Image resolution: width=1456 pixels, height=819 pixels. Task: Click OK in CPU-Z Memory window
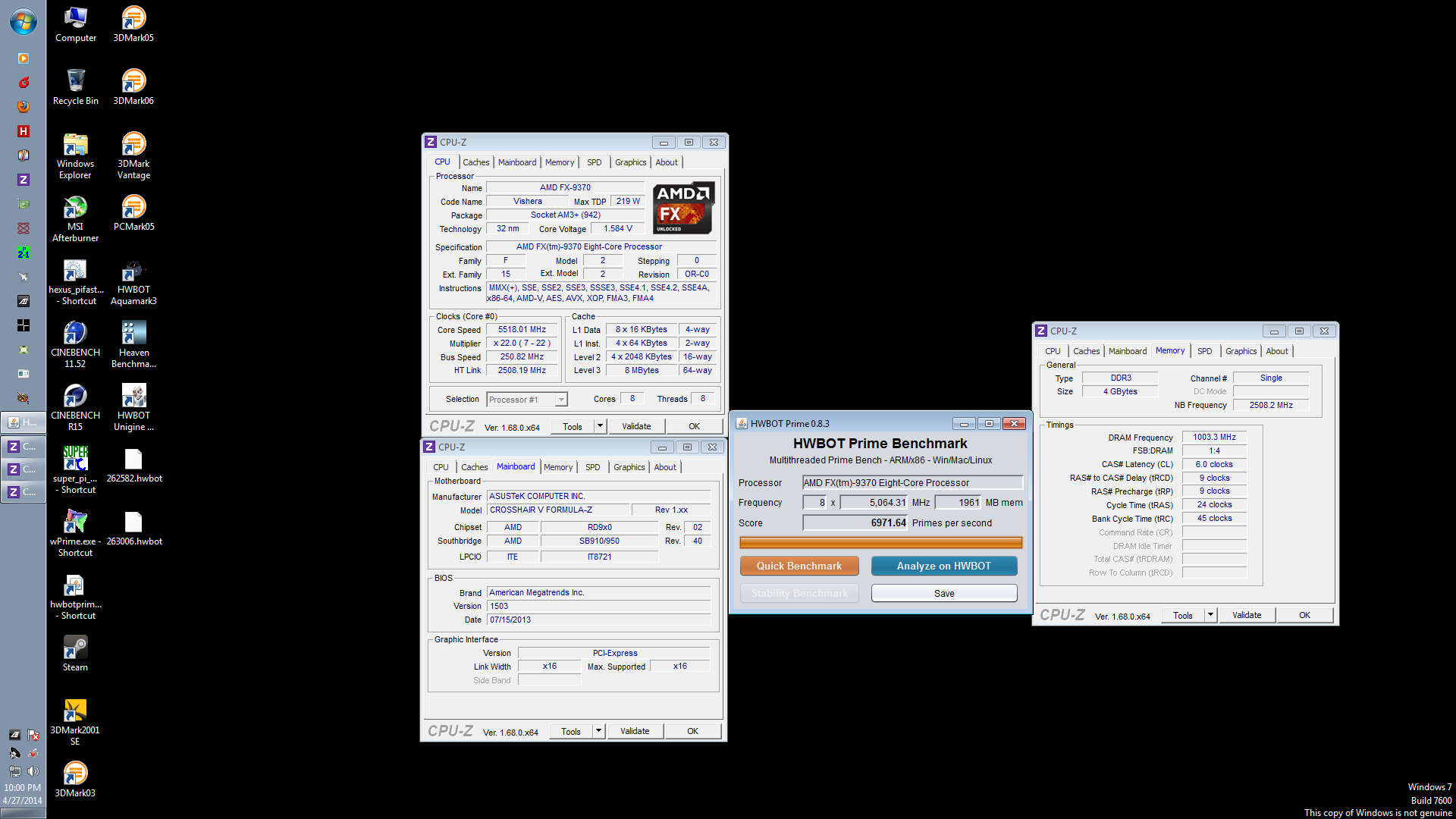(x=1304, y=615)
